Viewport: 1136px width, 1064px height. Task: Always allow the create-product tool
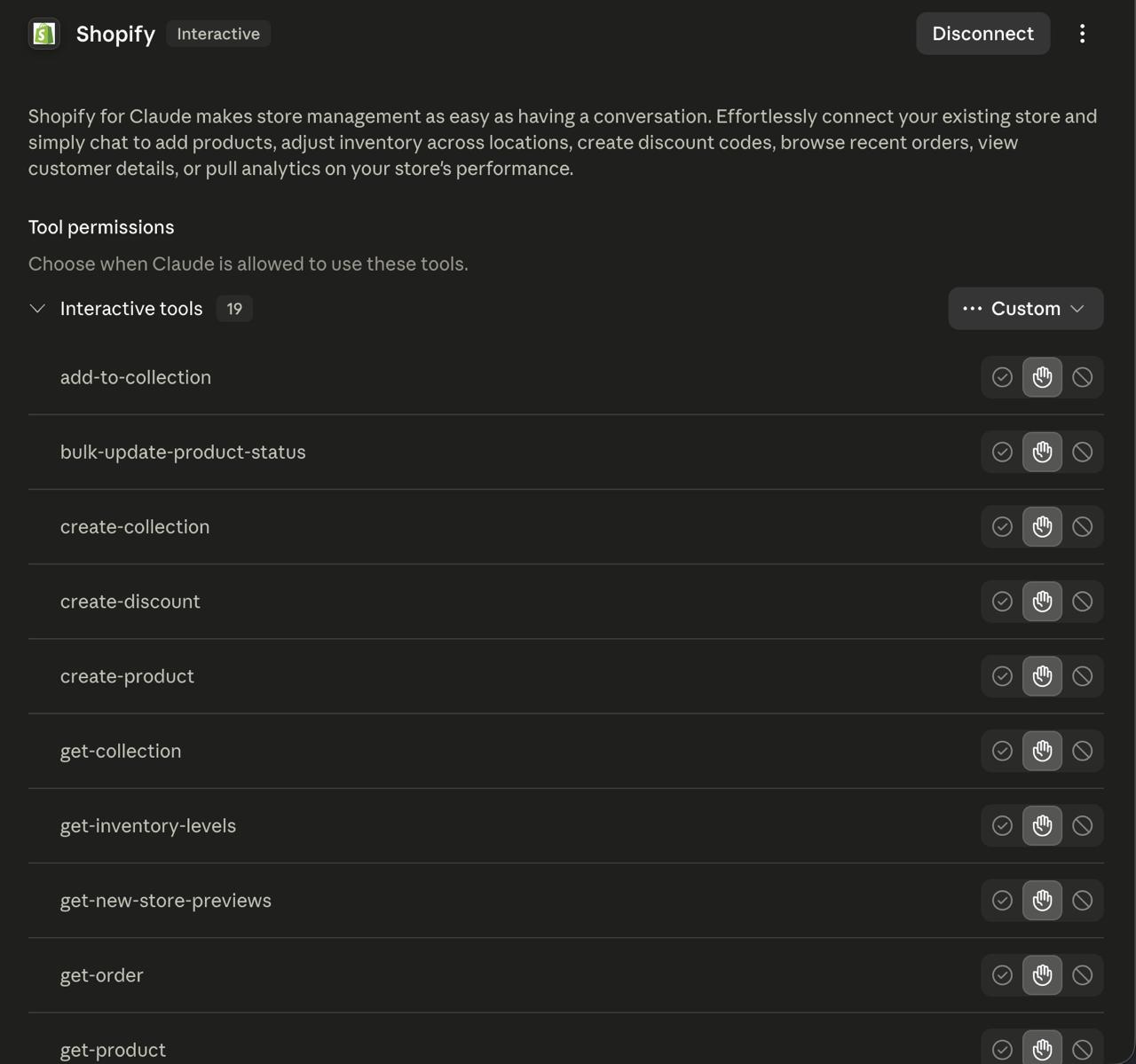pyautogui.click(x=1002, y=676)
